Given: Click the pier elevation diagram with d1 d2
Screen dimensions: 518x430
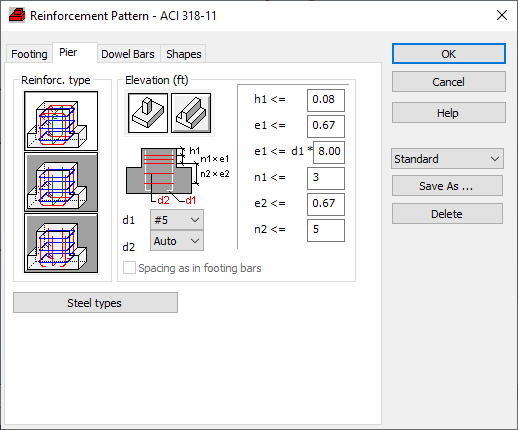Looking at the screenshot, I should (178, 175).
